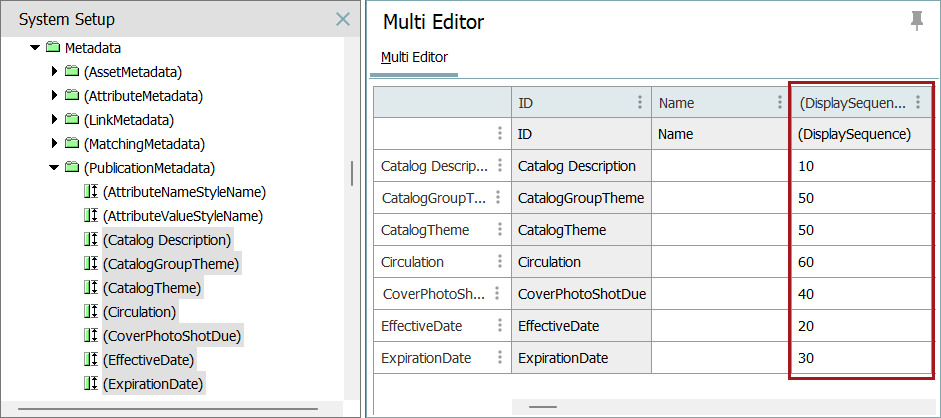Screen dimensions: 941x418
Task: Click the attribute icon beside Circulation in tree
Action: pos(90,312)
